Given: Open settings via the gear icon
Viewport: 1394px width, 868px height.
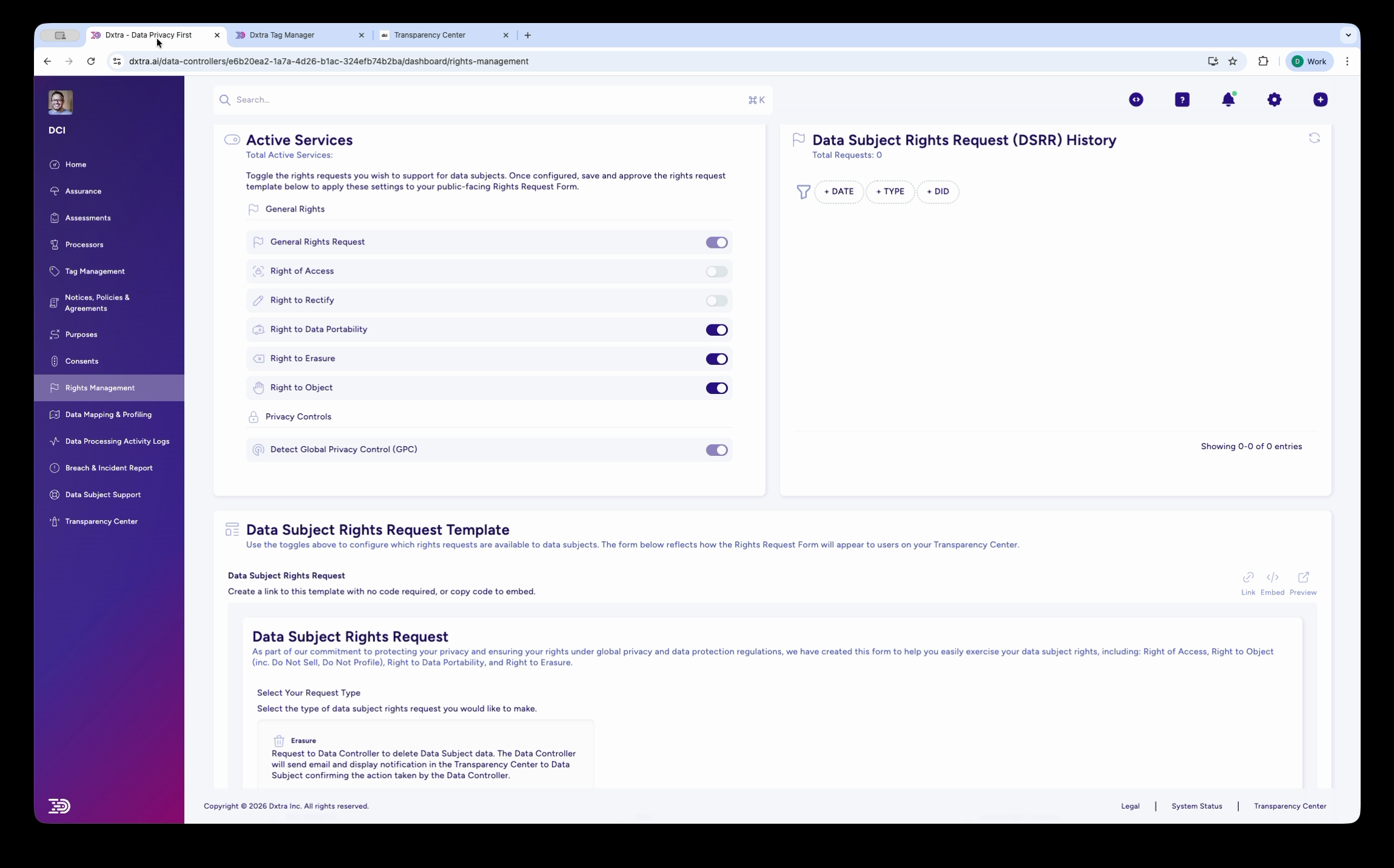Looking at the screenshot, I should [x=1275, y=99].
